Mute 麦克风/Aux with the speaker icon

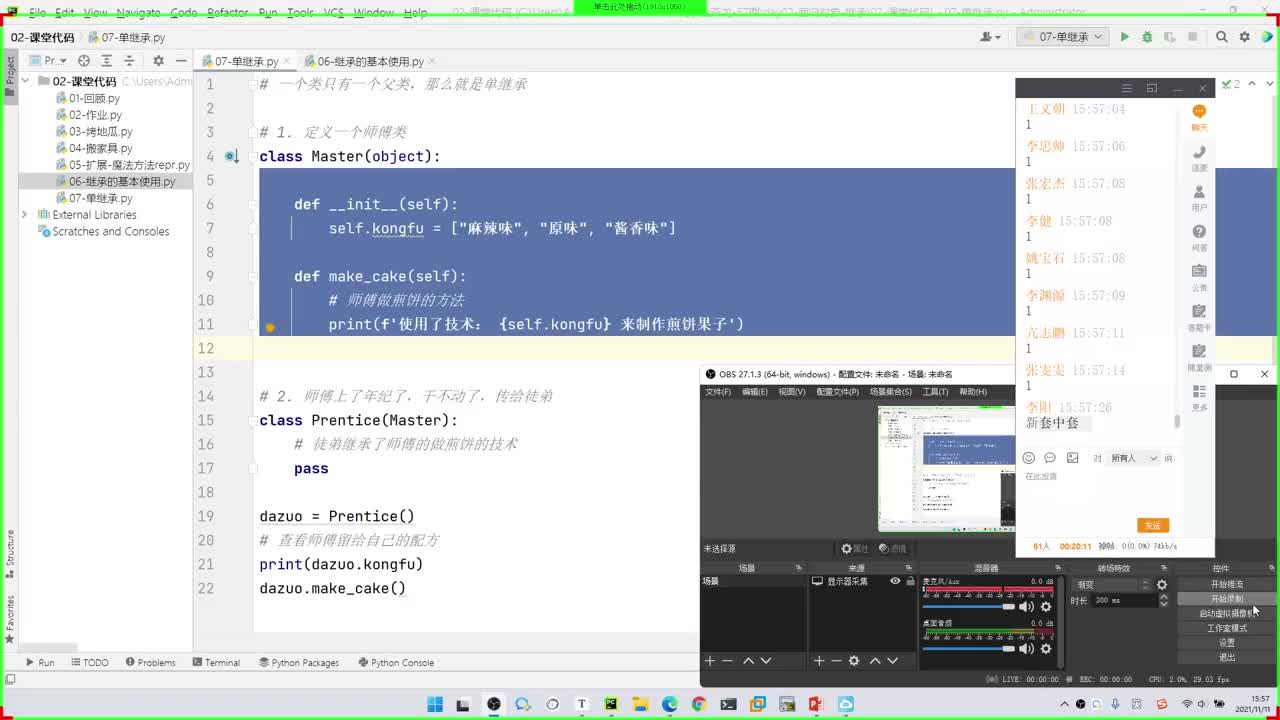pos(1026,607)
